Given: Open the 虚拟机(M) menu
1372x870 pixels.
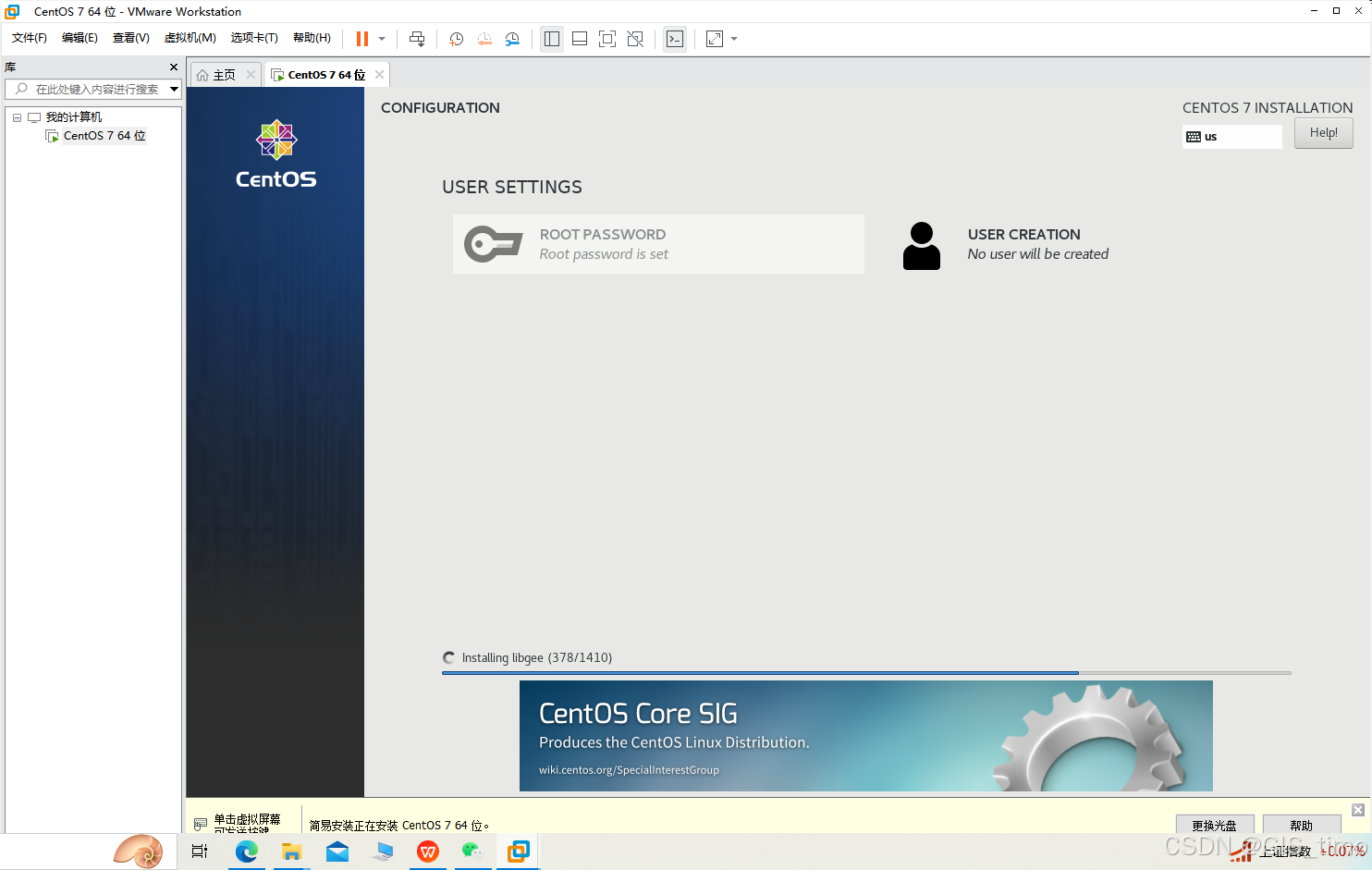Looking at the screenshot, I should click(190, 38).
